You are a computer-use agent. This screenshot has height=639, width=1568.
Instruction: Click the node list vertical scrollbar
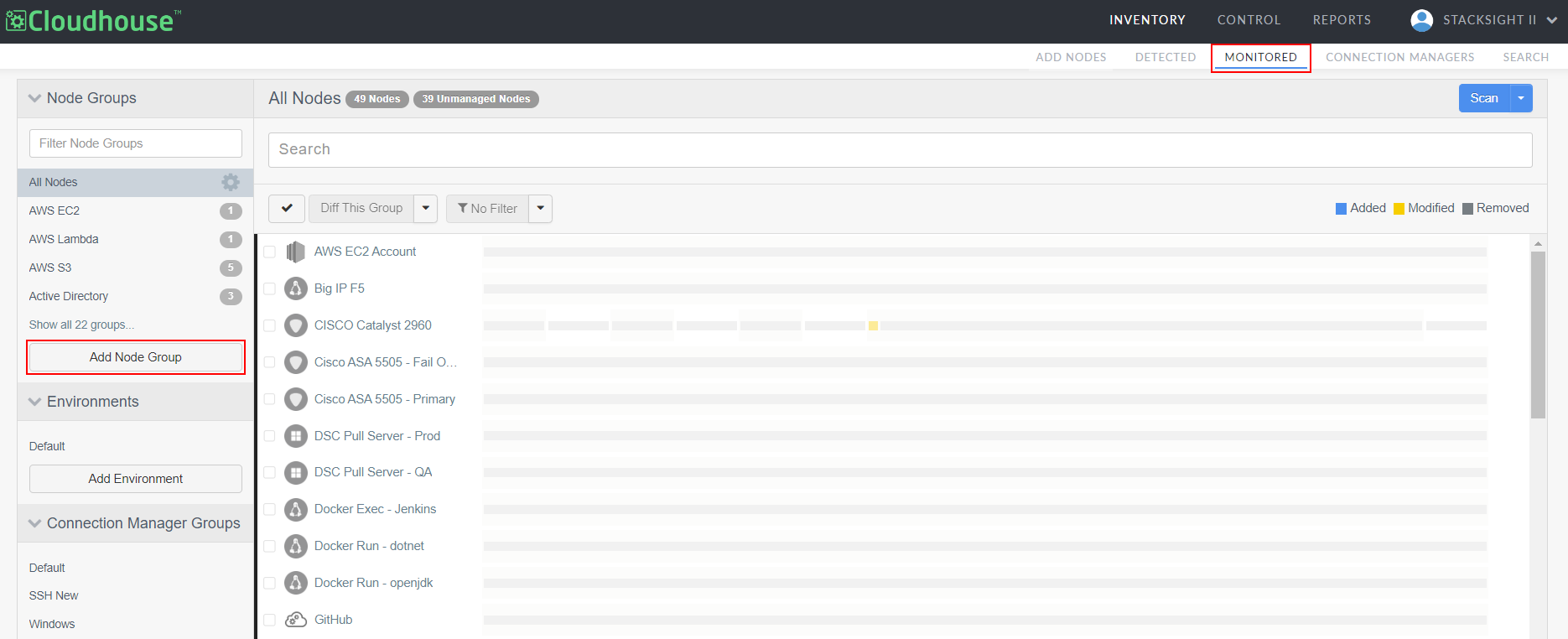click(1538, 335)
